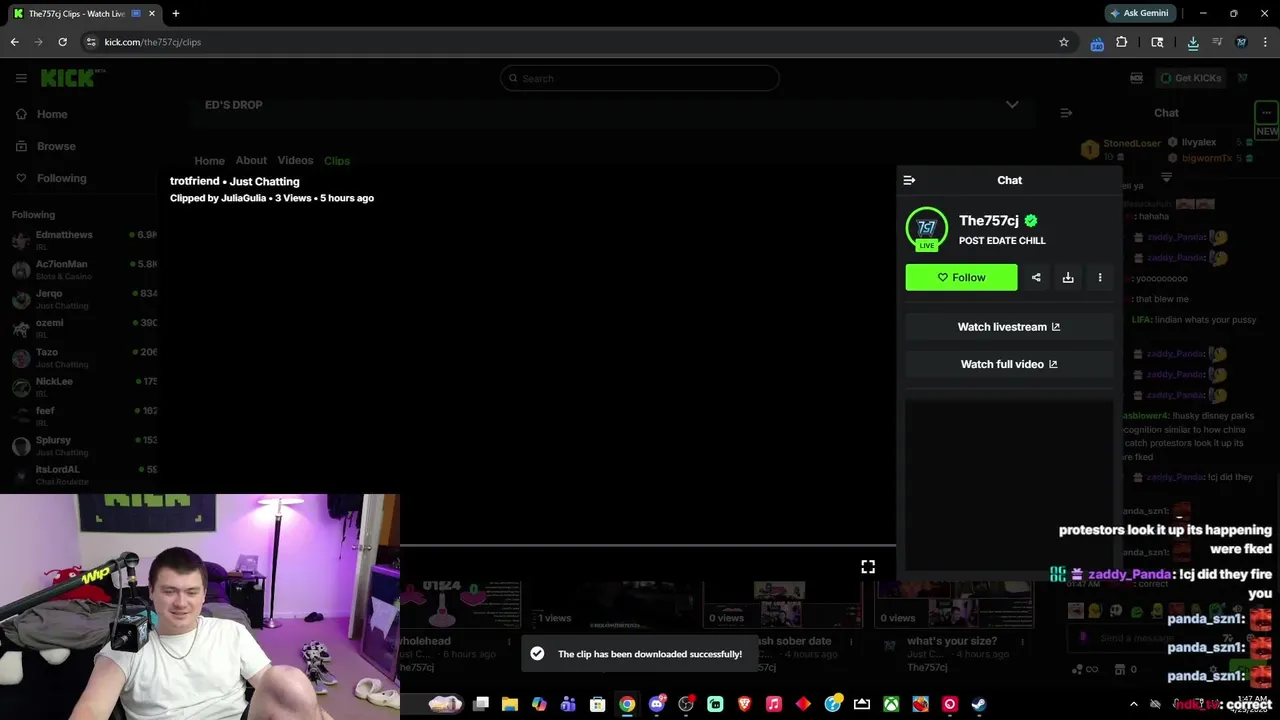This screenshot has height=720, width=1280.
Task: Open ItsLordAL in Following list
Action: tap(84, 474)
